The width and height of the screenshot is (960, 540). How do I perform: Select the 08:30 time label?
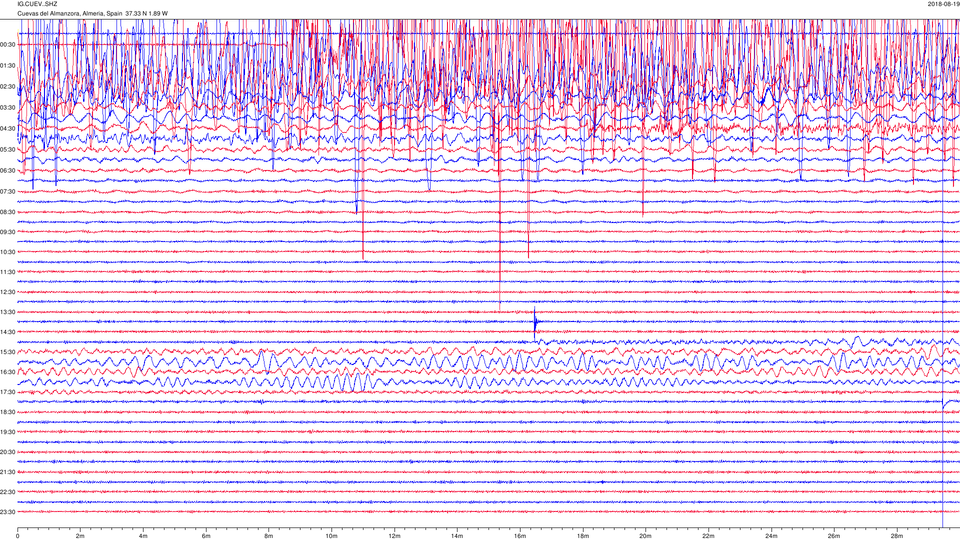point(7,212)
